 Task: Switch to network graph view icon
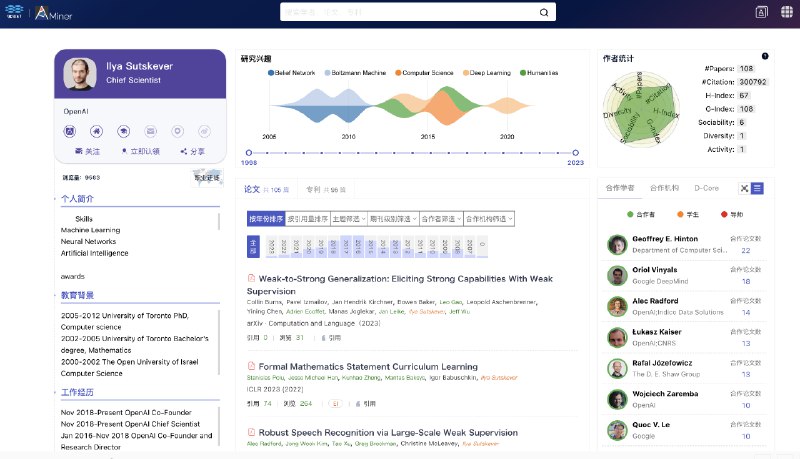[x=744, y=188]
